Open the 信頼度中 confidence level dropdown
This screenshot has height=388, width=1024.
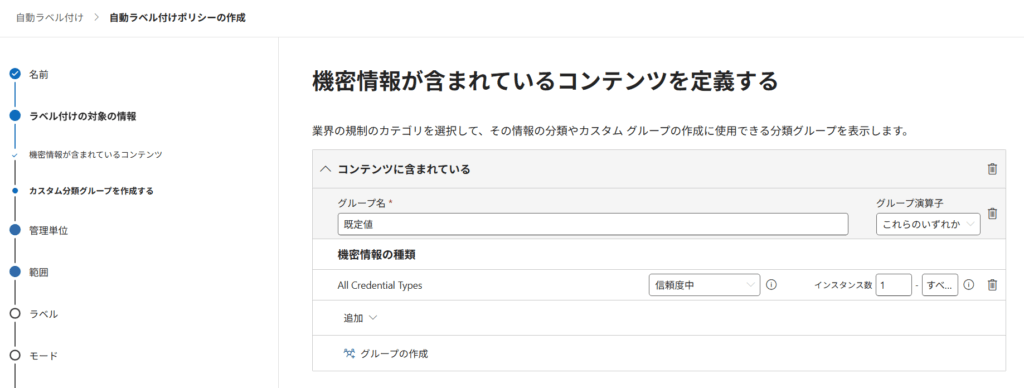coord(704,285)
